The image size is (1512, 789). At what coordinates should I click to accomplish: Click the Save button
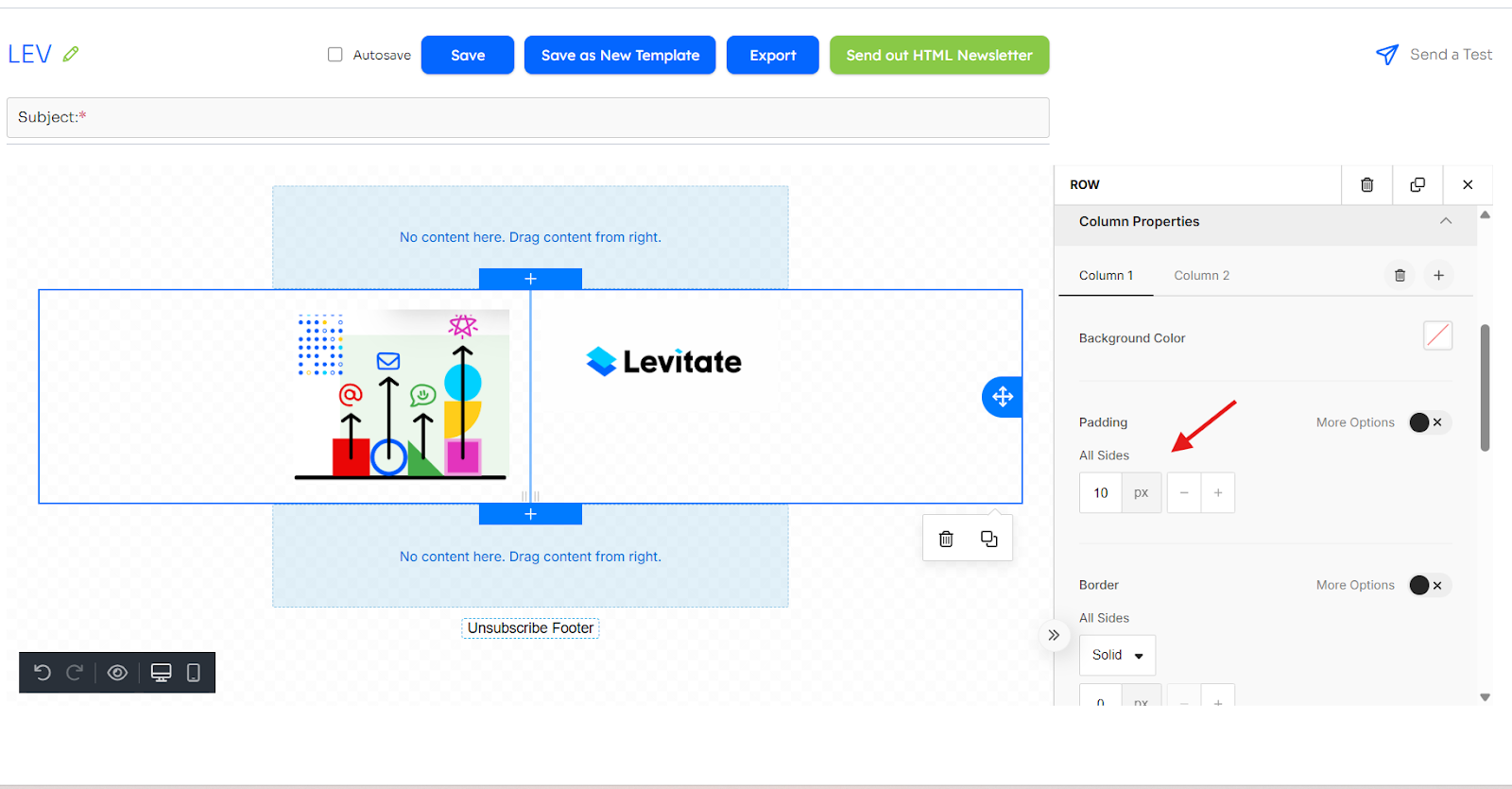468,55
